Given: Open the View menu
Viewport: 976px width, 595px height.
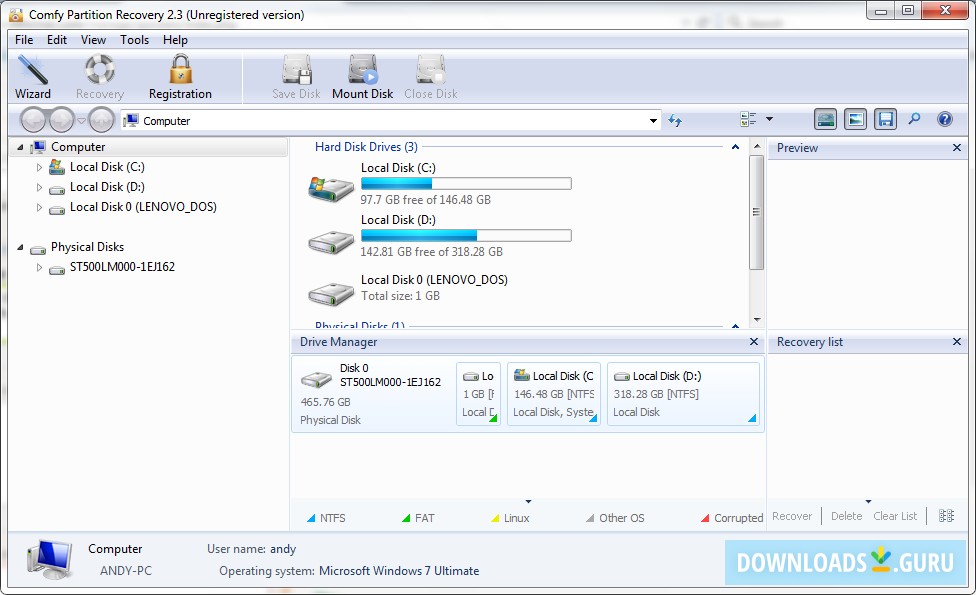Looking at the screenshot, I should [93, 40].
